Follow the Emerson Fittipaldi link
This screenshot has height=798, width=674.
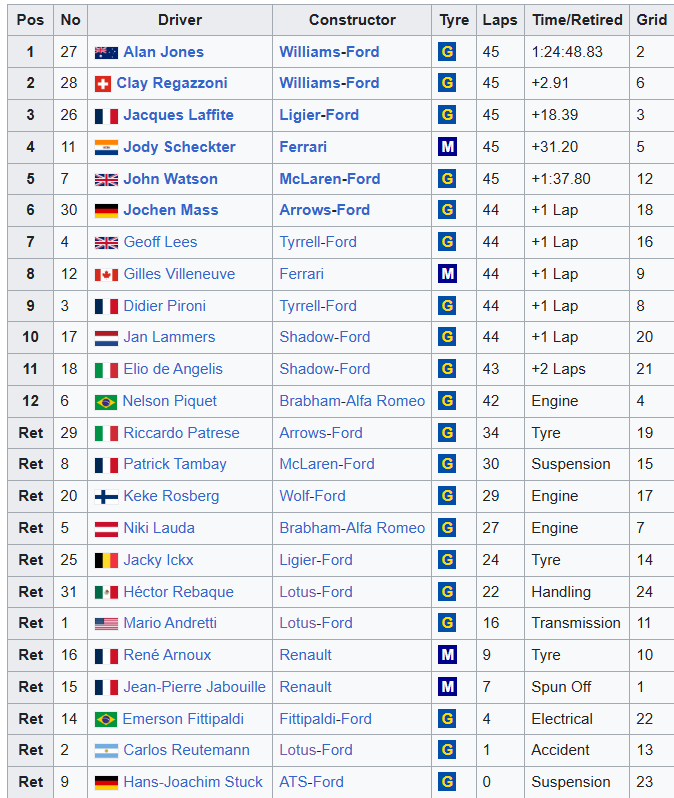[x=183, y=719]
